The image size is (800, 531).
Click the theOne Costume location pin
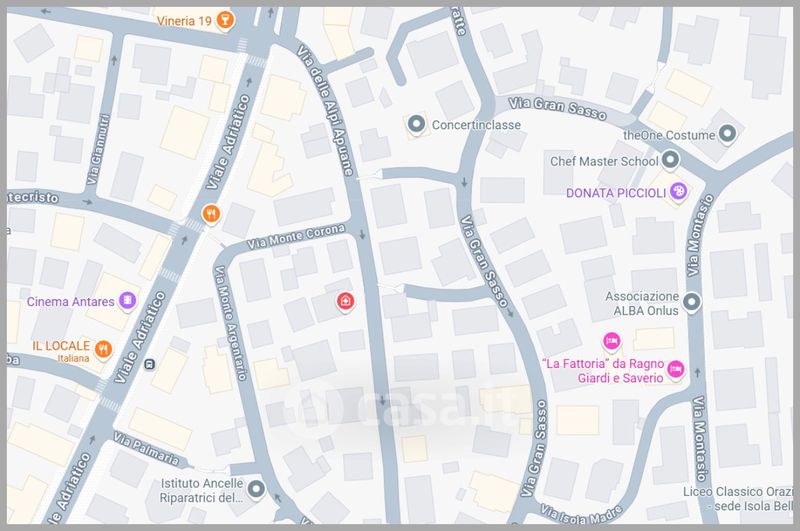(x=728, y=134)
